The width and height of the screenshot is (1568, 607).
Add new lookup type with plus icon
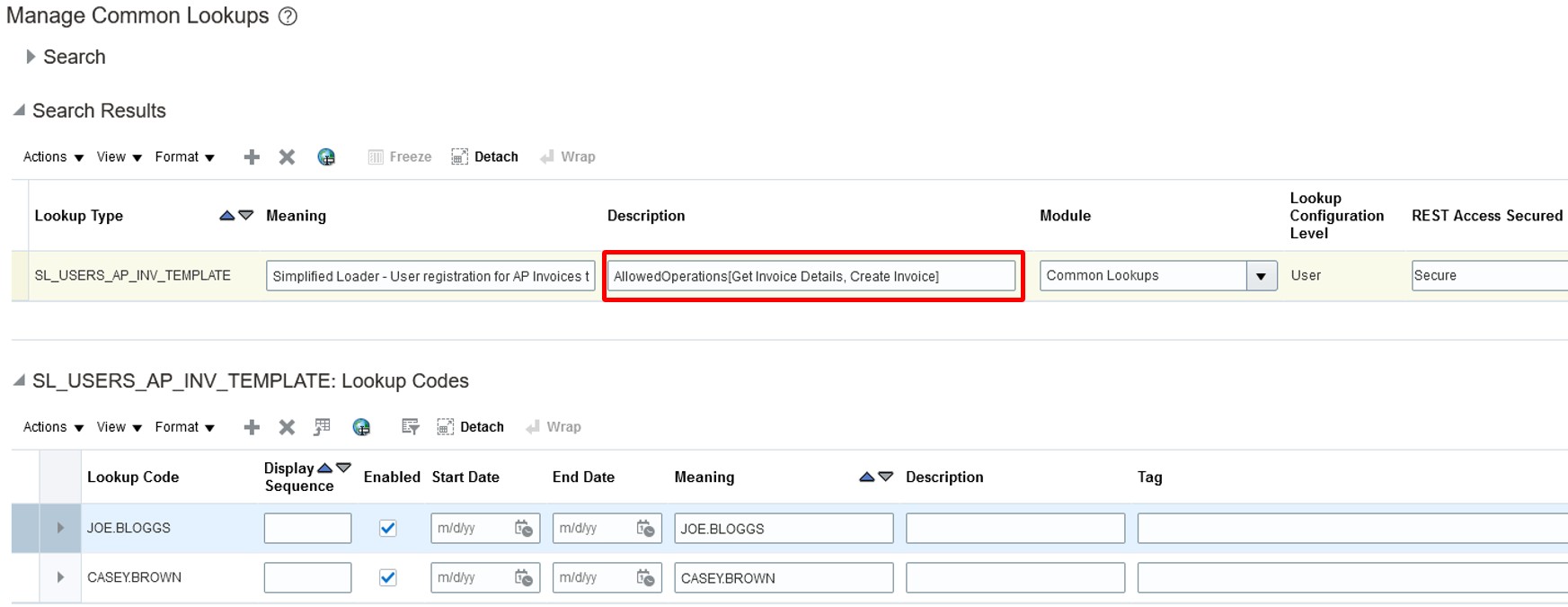(x=252, y=157)
